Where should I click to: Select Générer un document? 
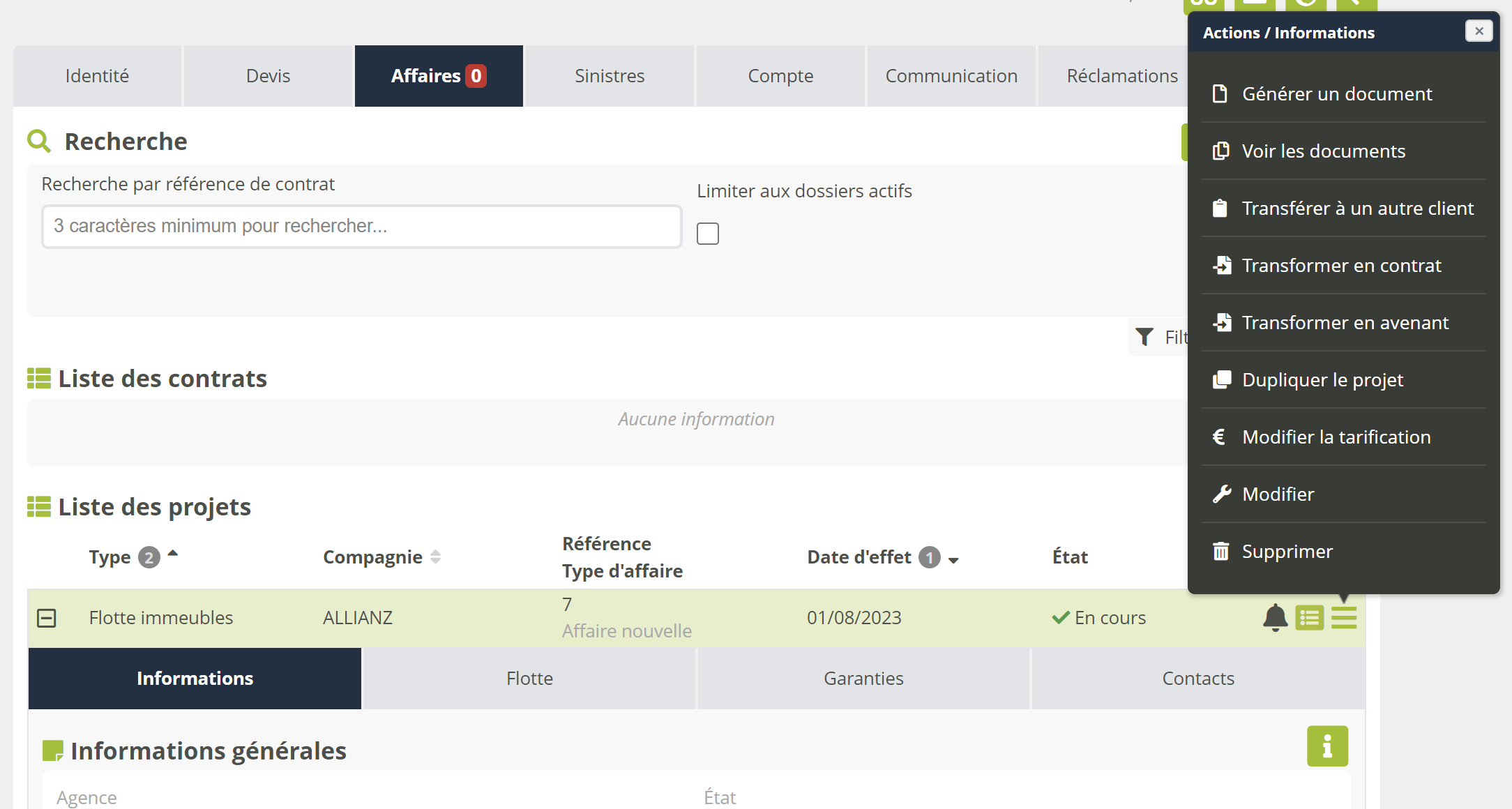tap(1336, 94)
